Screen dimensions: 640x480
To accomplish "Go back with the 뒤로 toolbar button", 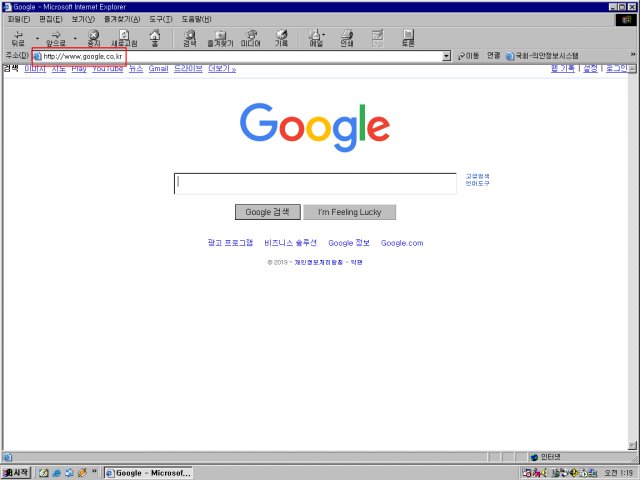I will pos(18,38).
